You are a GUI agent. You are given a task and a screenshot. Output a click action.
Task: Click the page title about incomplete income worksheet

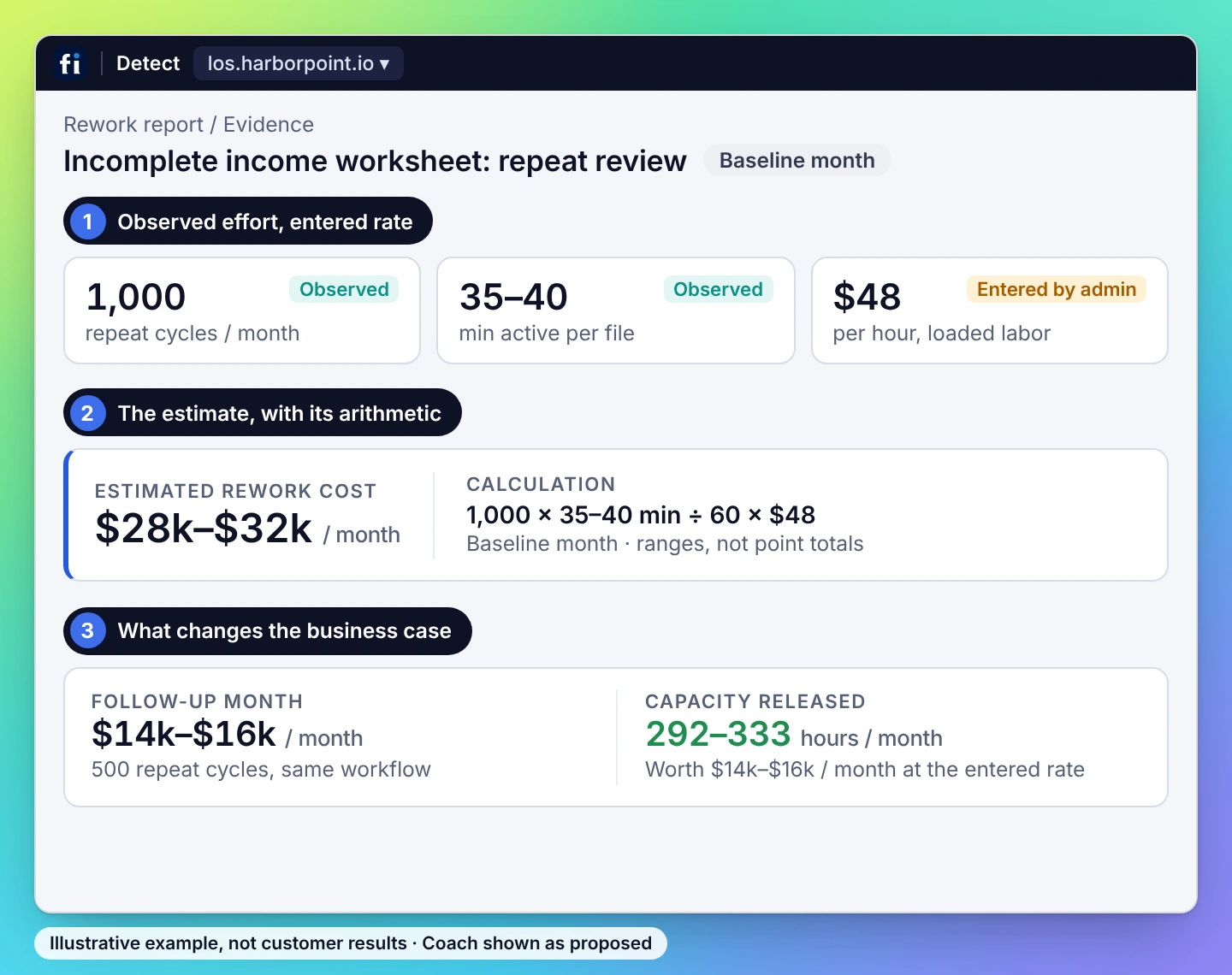pos(376,161)
